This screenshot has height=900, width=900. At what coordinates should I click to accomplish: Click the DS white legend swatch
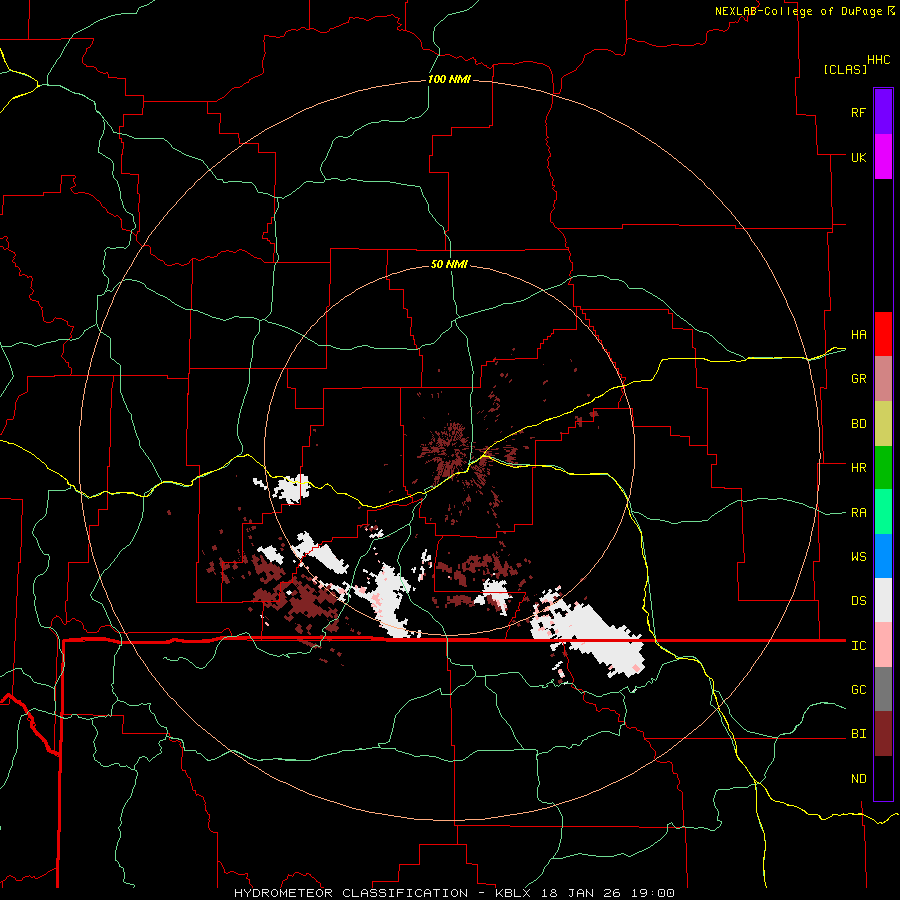pos(883,600)
